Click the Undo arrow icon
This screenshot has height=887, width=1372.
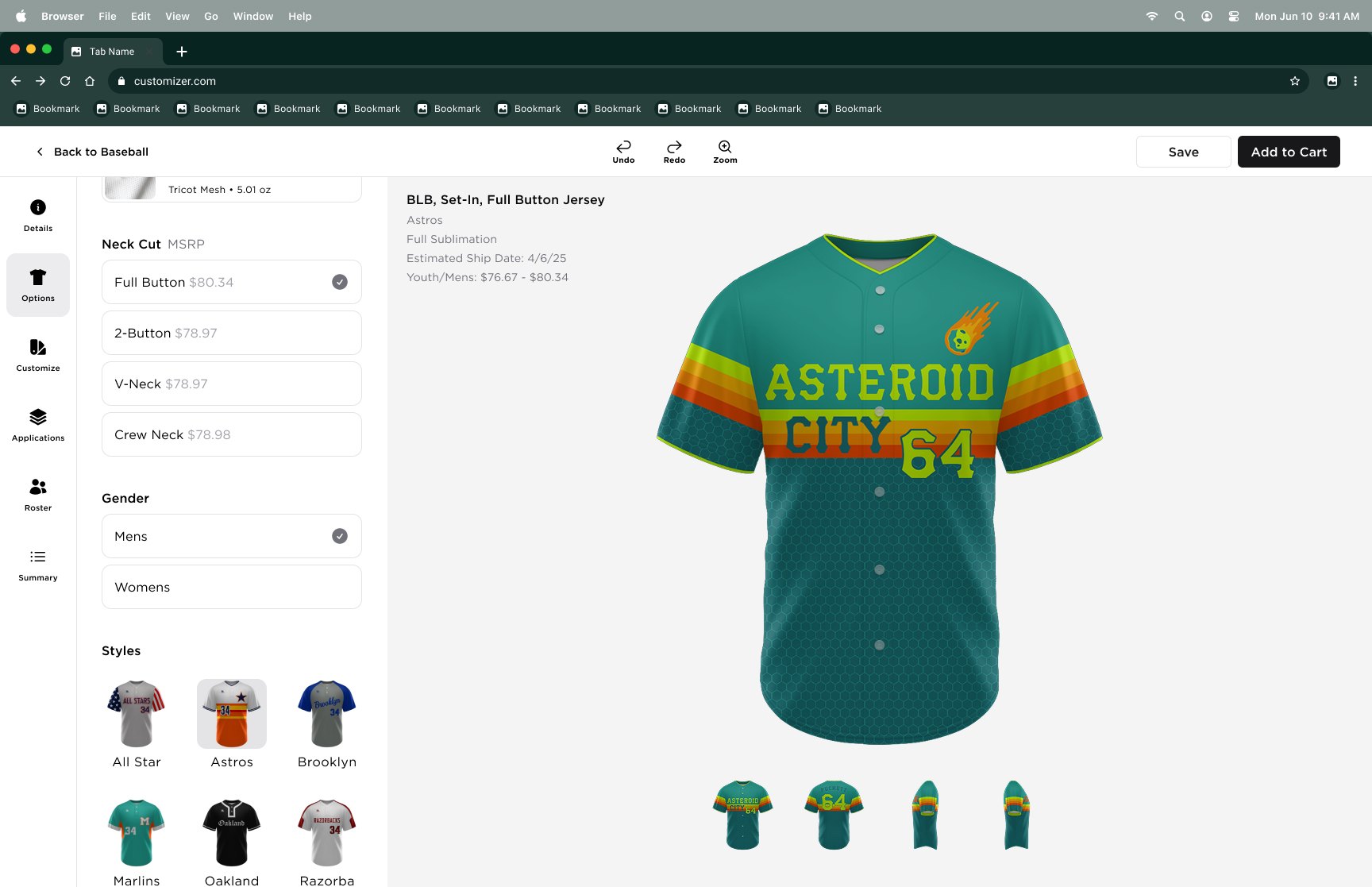tap(623, 146)
